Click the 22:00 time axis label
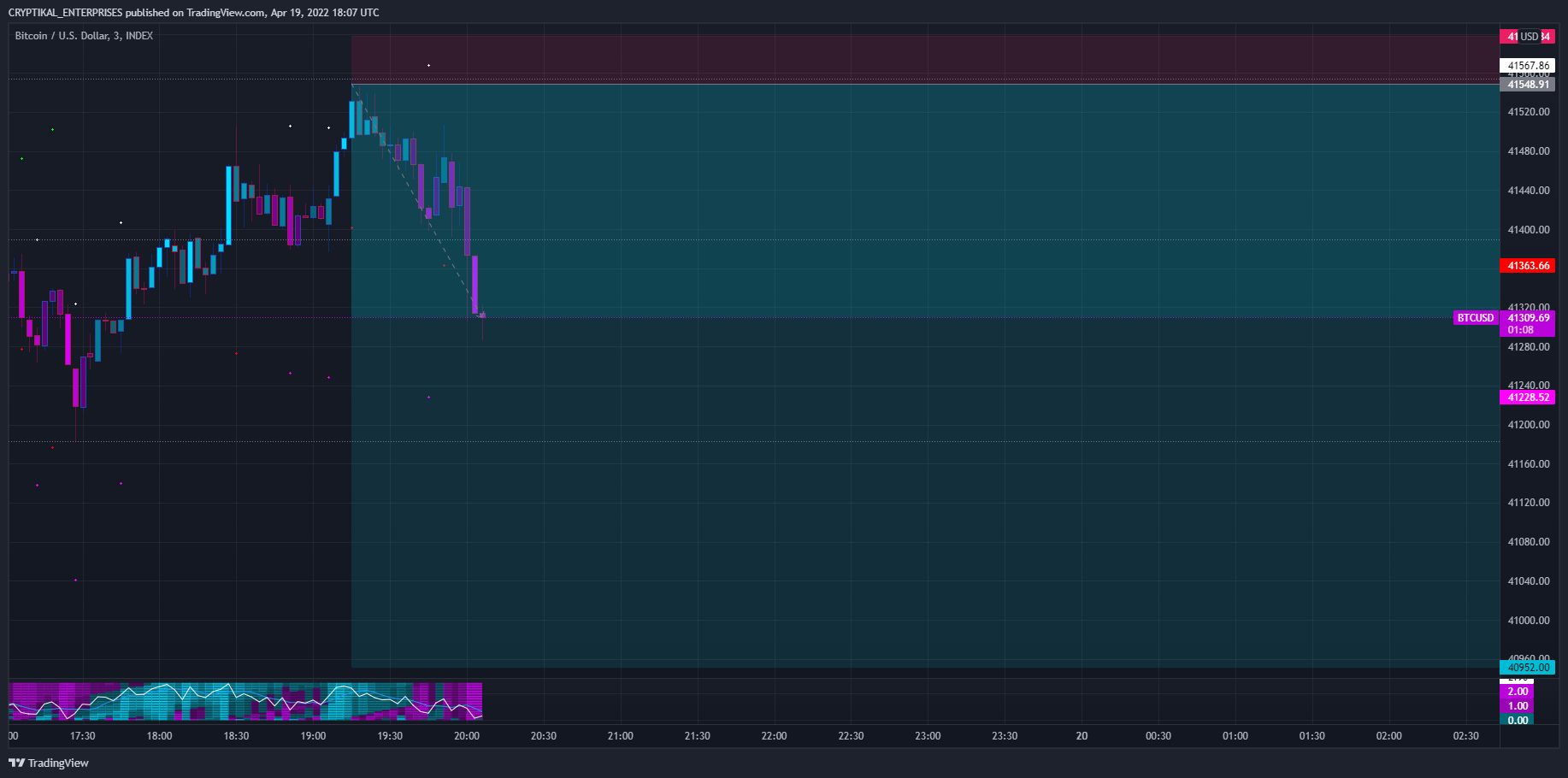The image size is (1568, 778). 774,736
